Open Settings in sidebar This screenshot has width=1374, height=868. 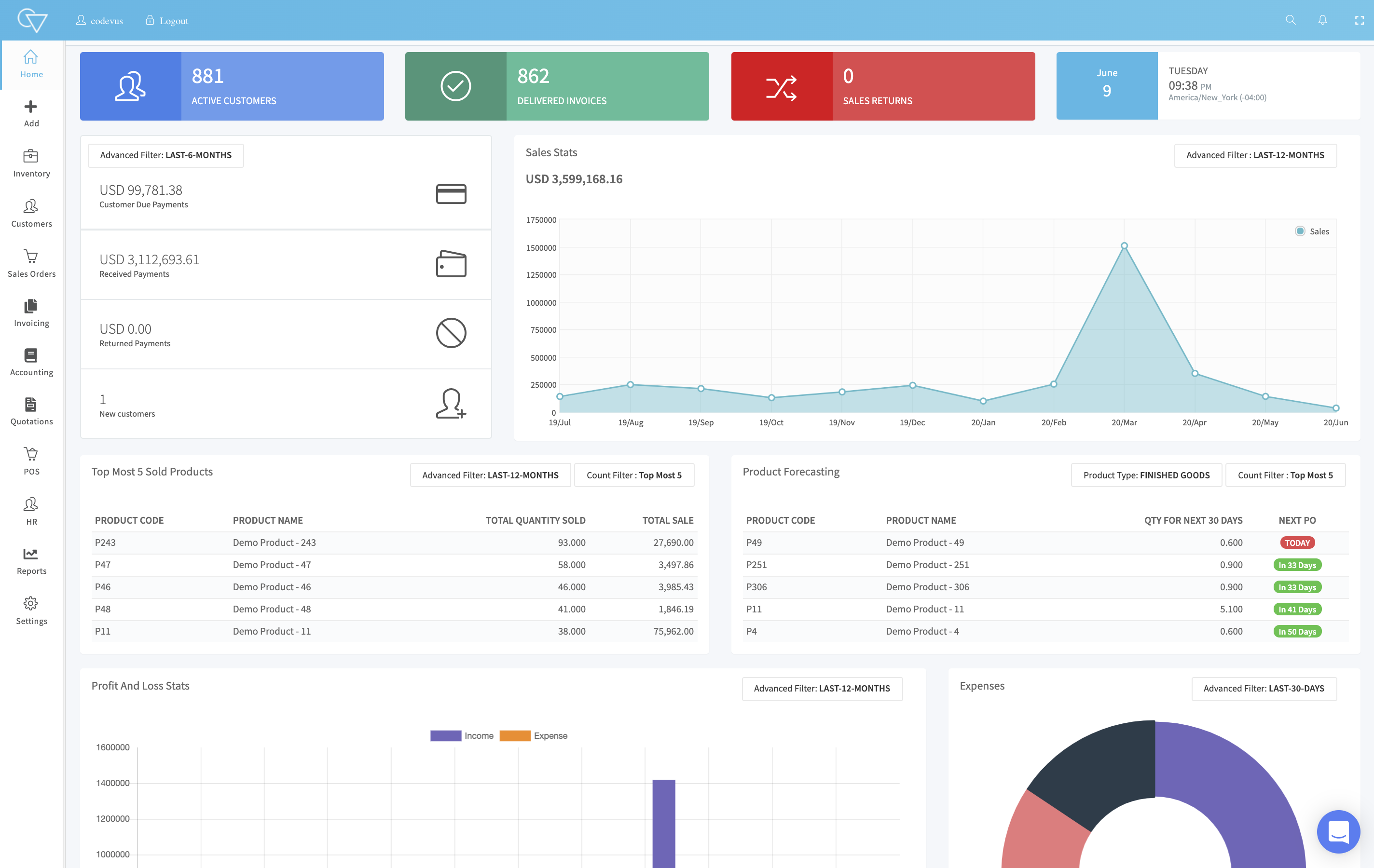pos(31,611)
